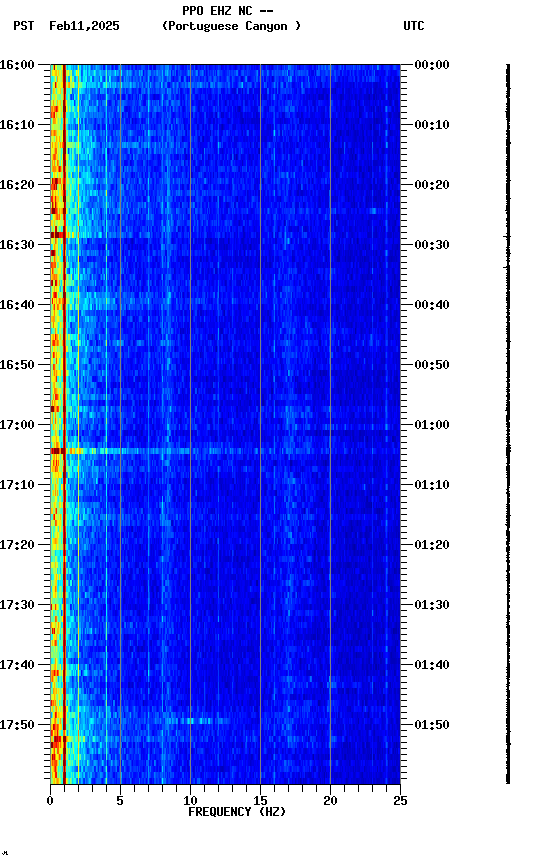Viewport: 552px width, 864px height.
Task: Click the '16:40' PST time label
Action: point(17,305)
